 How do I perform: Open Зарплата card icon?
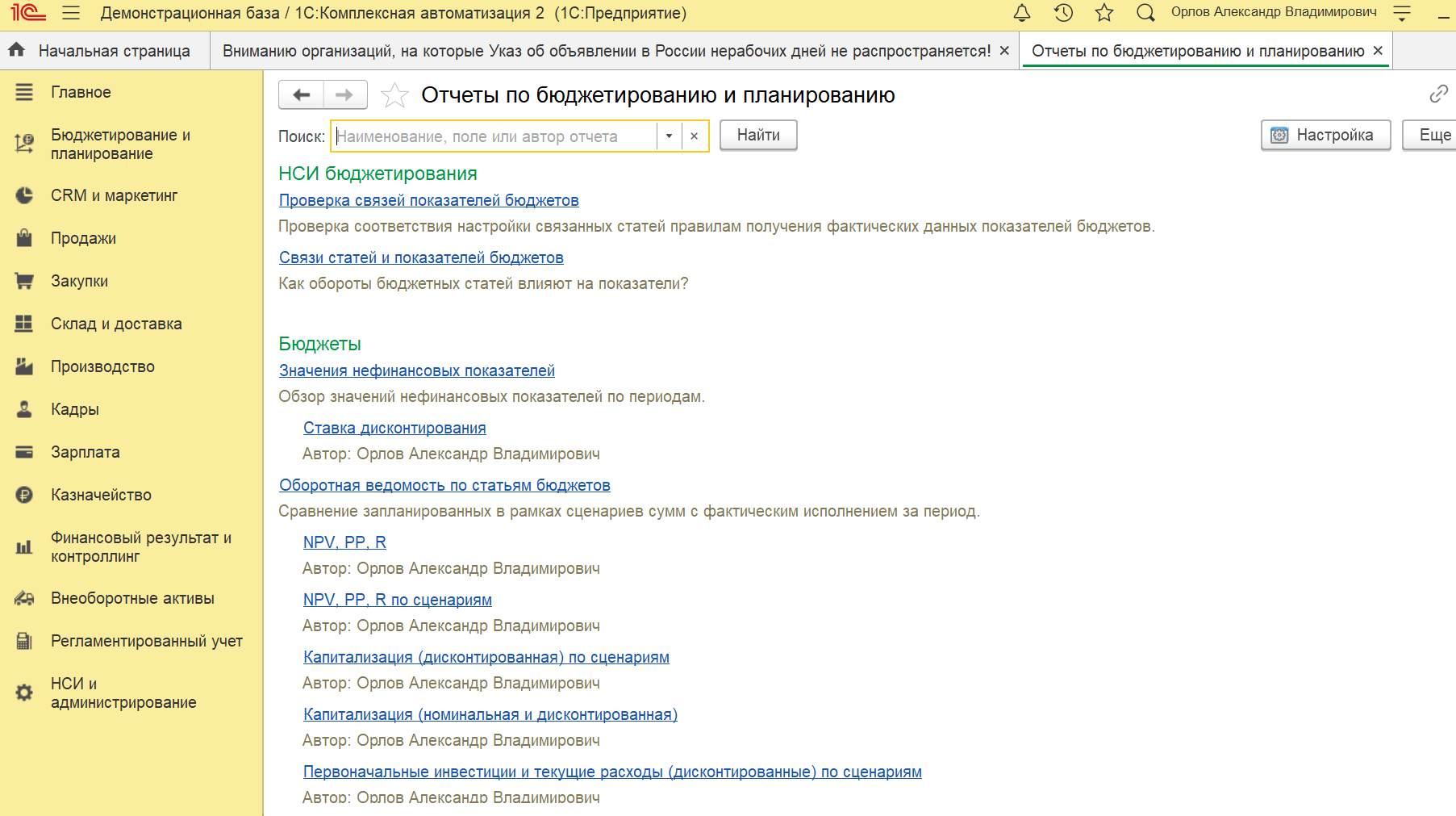point(24,452)
